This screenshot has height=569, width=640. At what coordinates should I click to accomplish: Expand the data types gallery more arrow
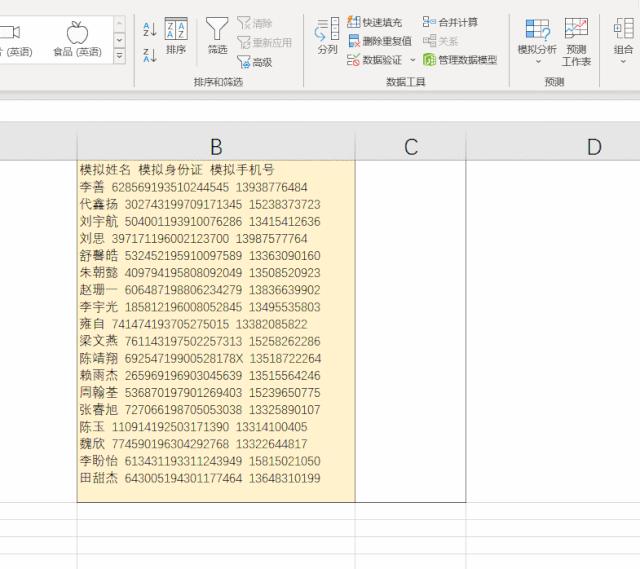(119, 56)
